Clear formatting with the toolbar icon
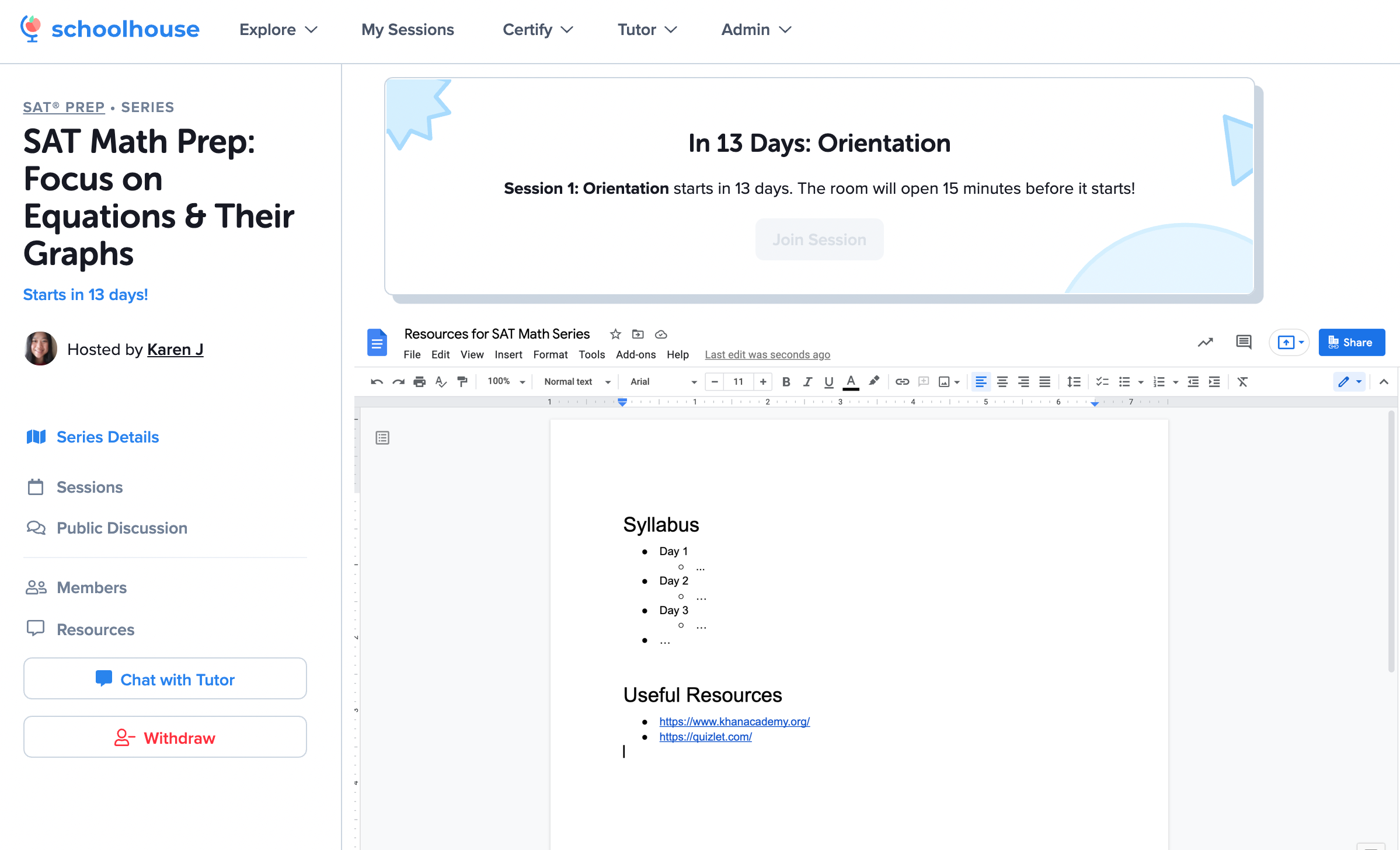 (x=1242, y=382)
